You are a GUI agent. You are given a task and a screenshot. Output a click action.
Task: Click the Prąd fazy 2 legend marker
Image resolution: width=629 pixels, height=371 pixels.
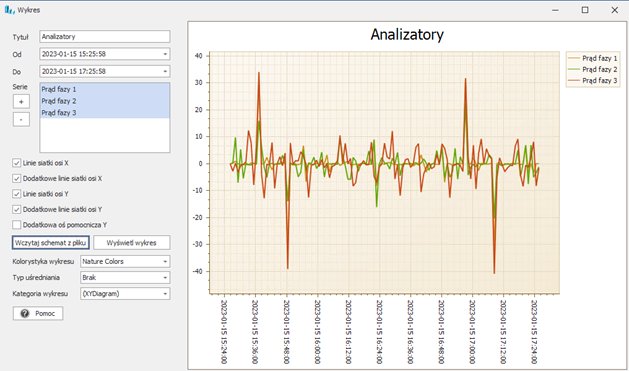(x=574, y=69)
